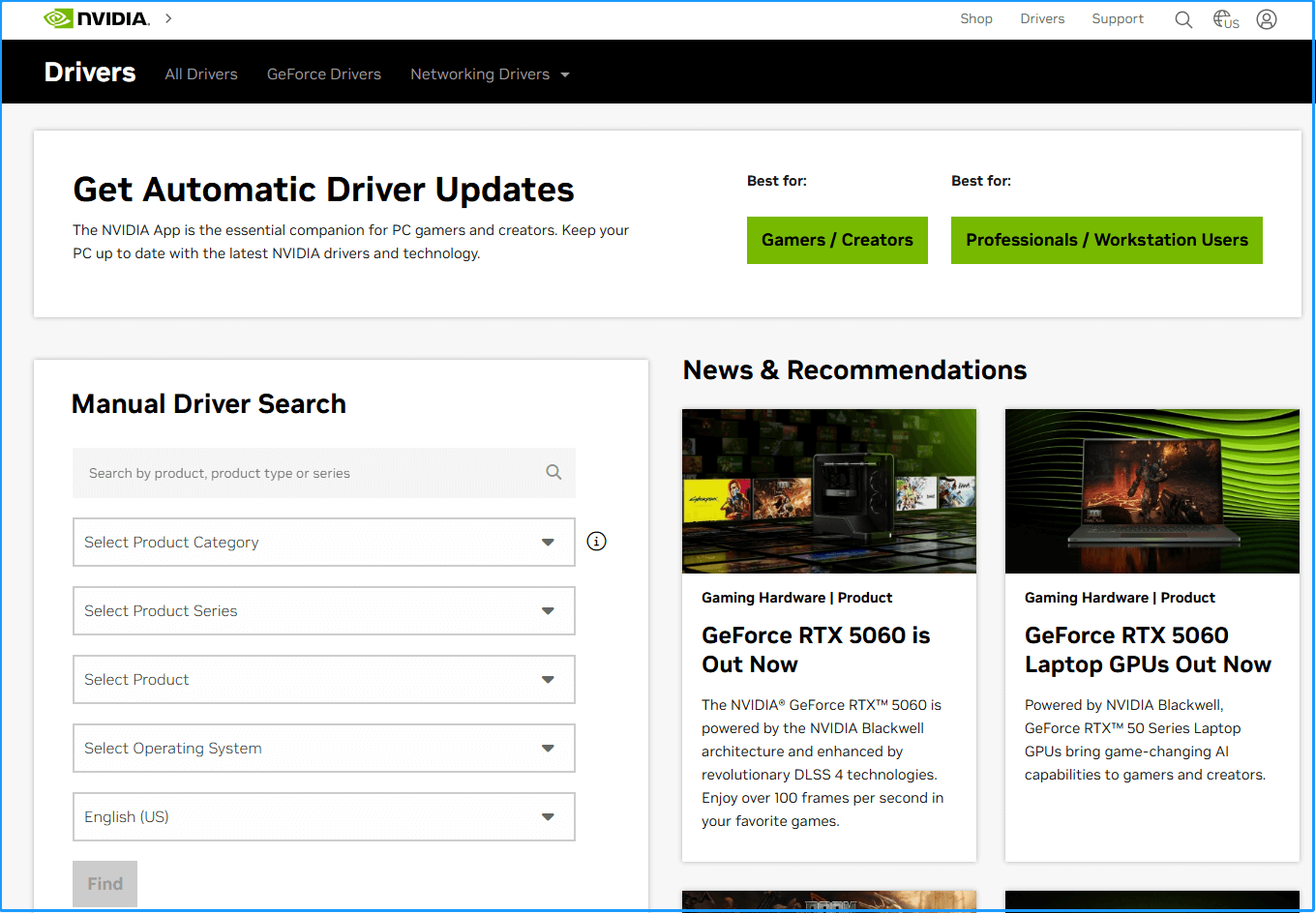The height and width of the screenshot is (913, 1316).
Task: Click the magnifier icon in driver search box
Action: click(553, 472)
